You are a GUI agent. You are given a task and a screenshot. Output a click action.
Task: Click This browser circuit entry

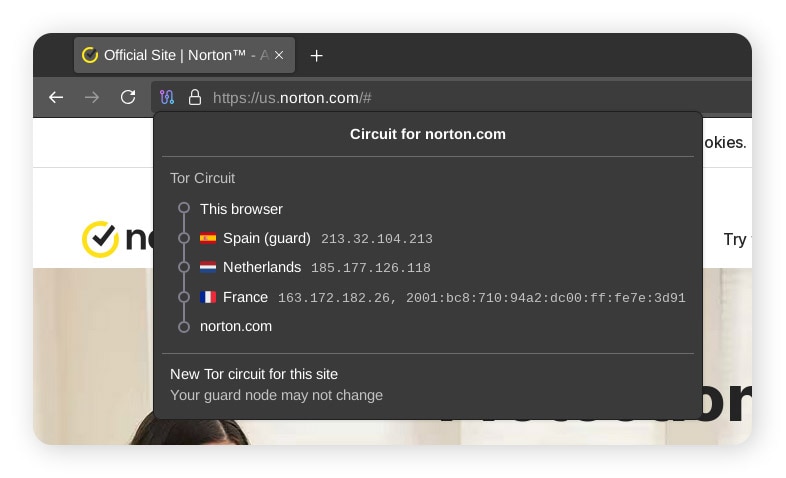(241, 209)
